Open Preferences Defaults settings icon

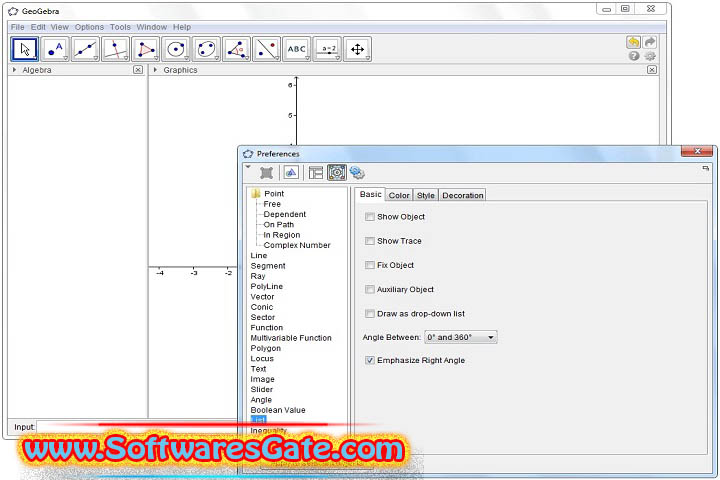click(x=337, y=173)
